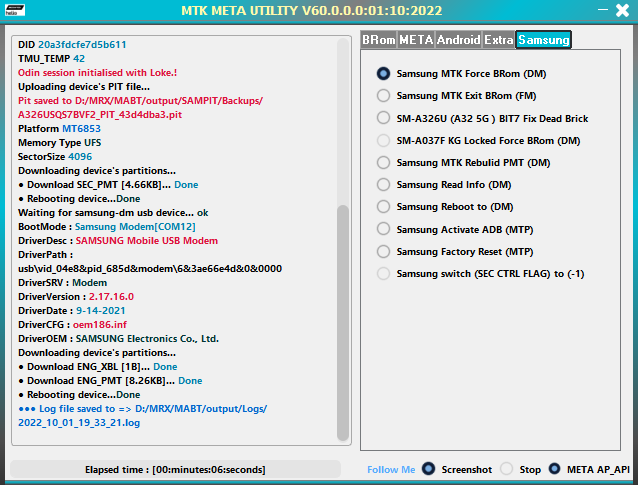Choose Samsung Factory Reset (MTP)
Viewport: 638px width, 485px height.
(x=455, y=251)
